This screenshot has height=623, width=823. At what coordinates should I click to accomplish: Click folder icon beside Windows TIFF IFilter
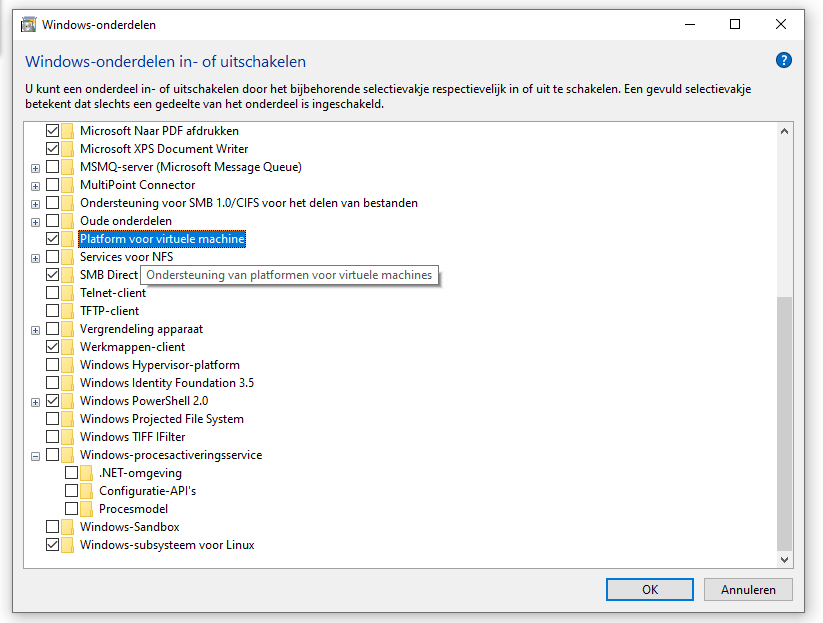(67, 437)
